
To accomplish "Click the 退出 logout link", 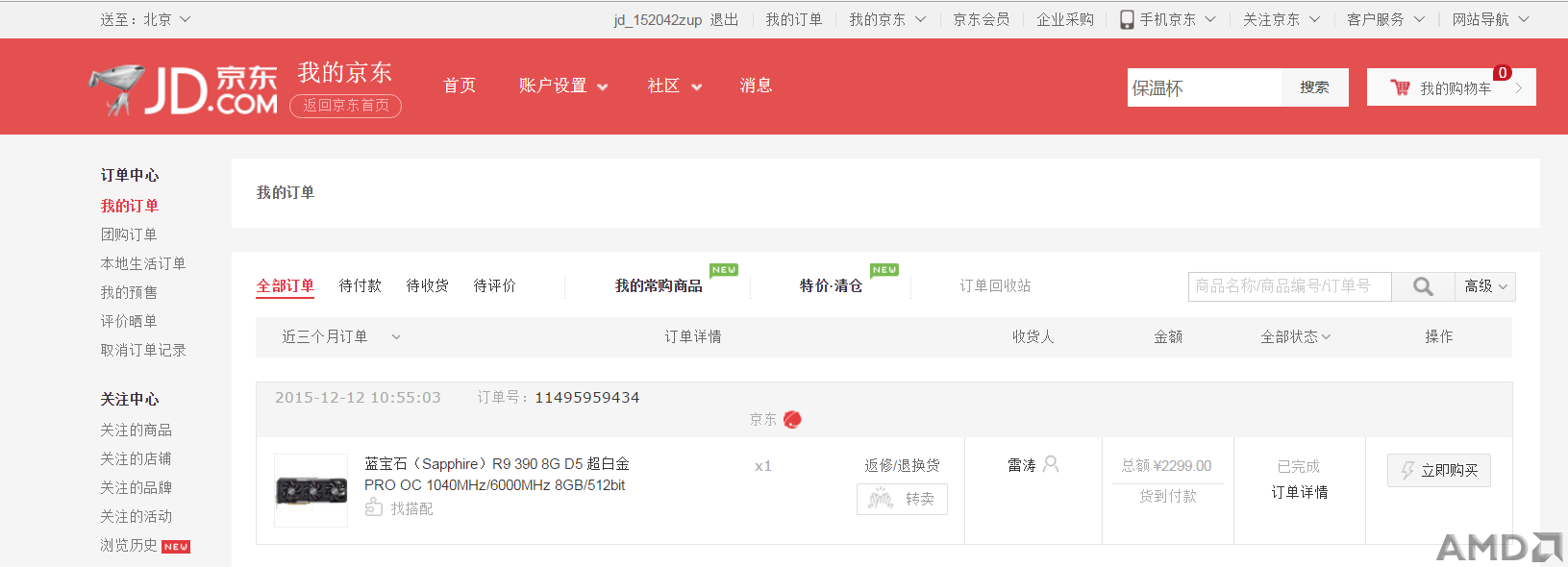I will tap(725, 19).
